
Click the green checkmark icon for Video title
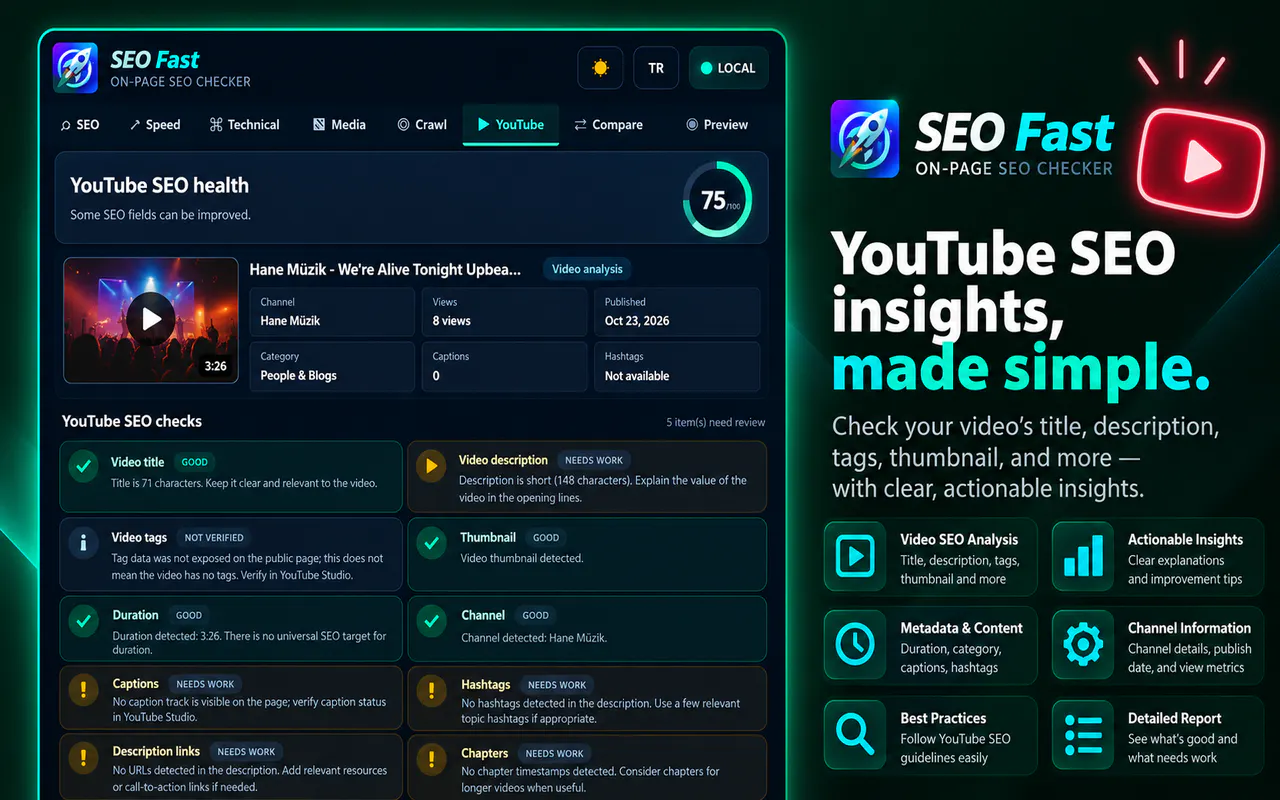point(82,466)
